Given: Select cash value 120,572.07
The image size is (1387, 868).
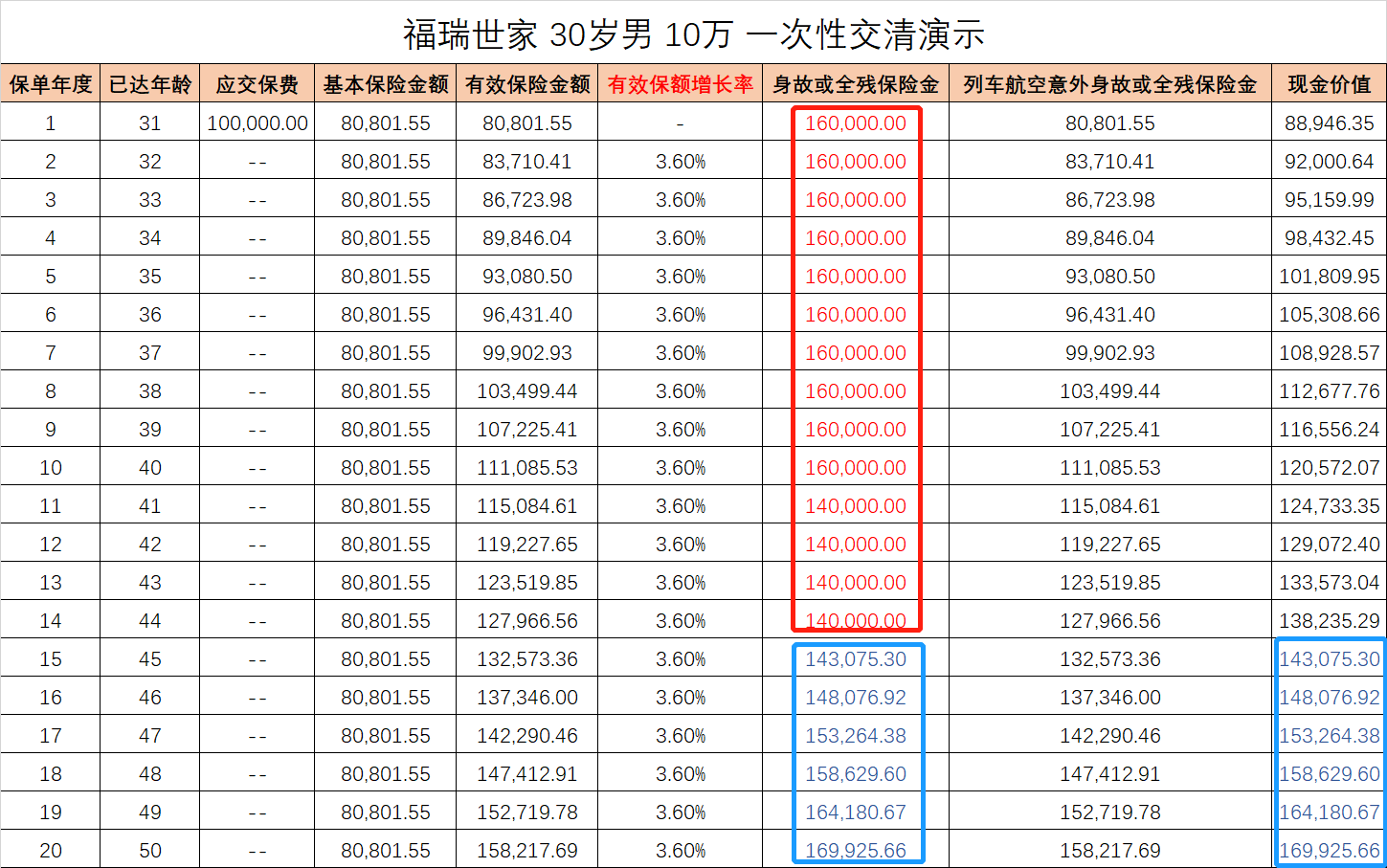Looking at the screenshot, I should [x=1330, y=468].
